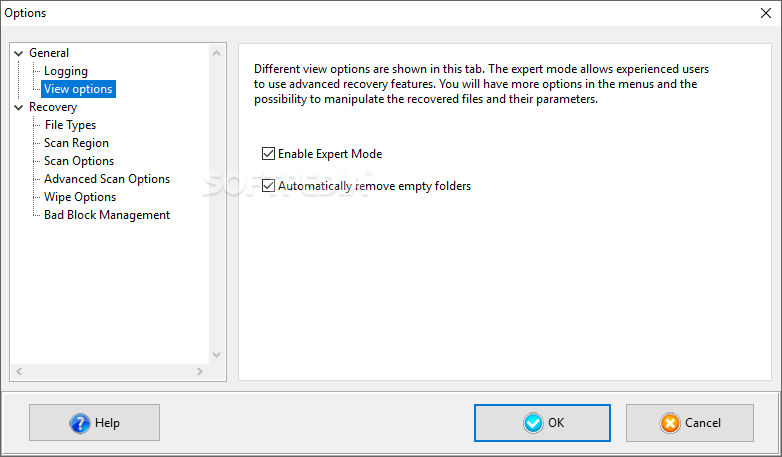Viewport: 782px width, 457px height.
Task: Click the tree scroll up arrow
Action: coord(216,53)
